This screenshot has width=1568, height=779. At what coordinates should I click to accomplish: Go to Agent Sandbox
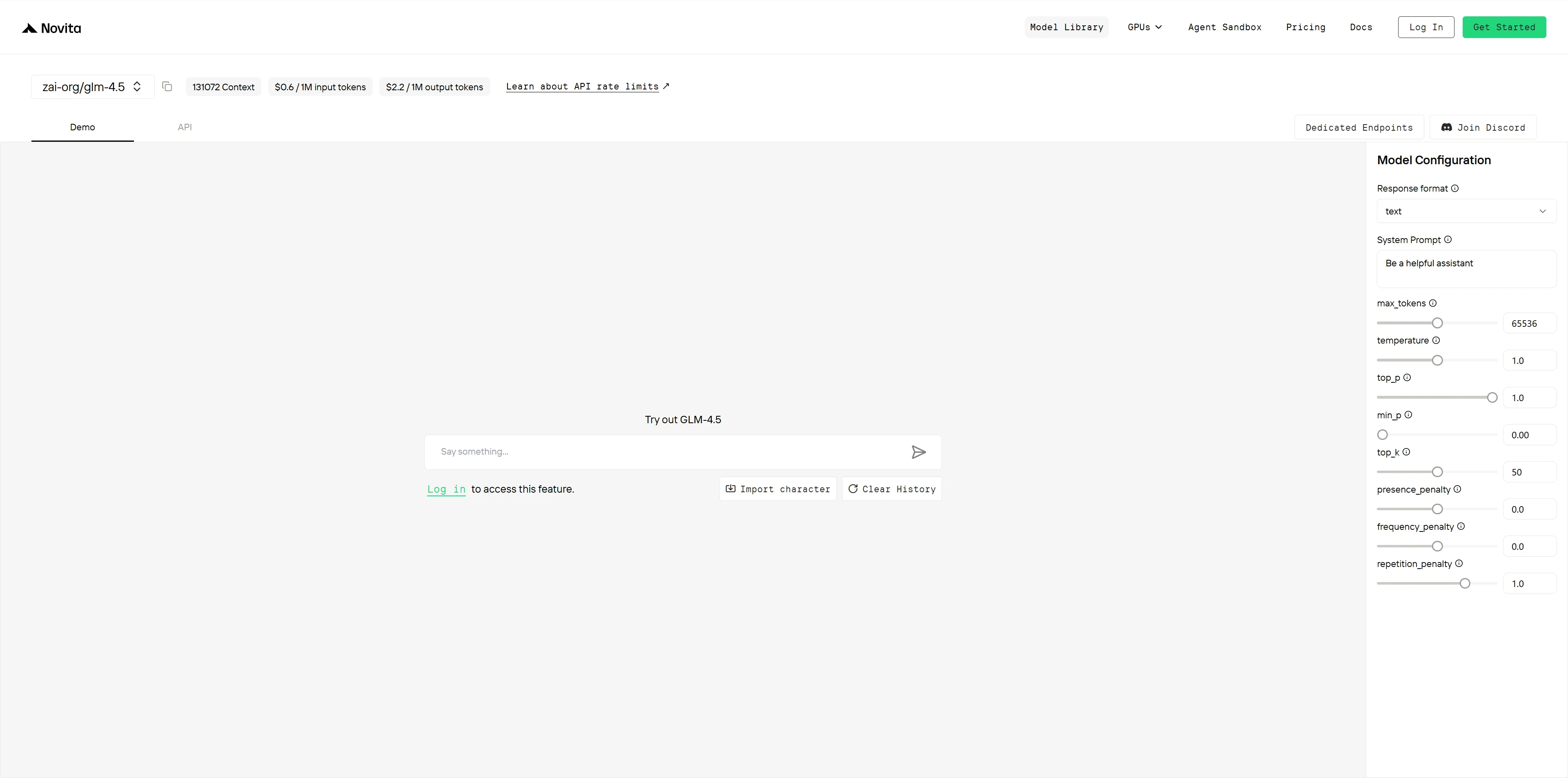click(1224, 27)
